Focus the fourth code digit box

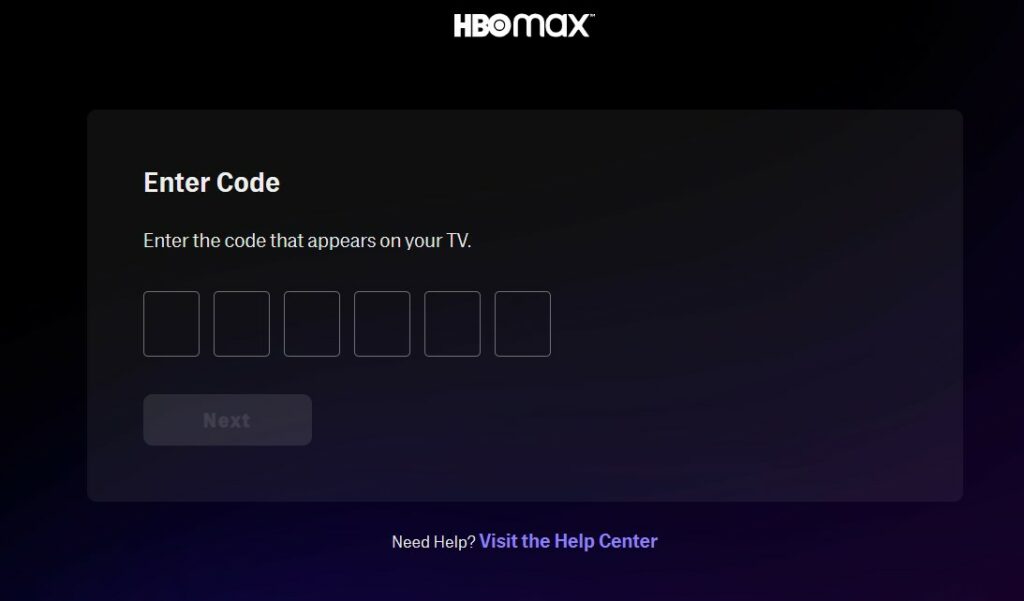pos(382,324)
